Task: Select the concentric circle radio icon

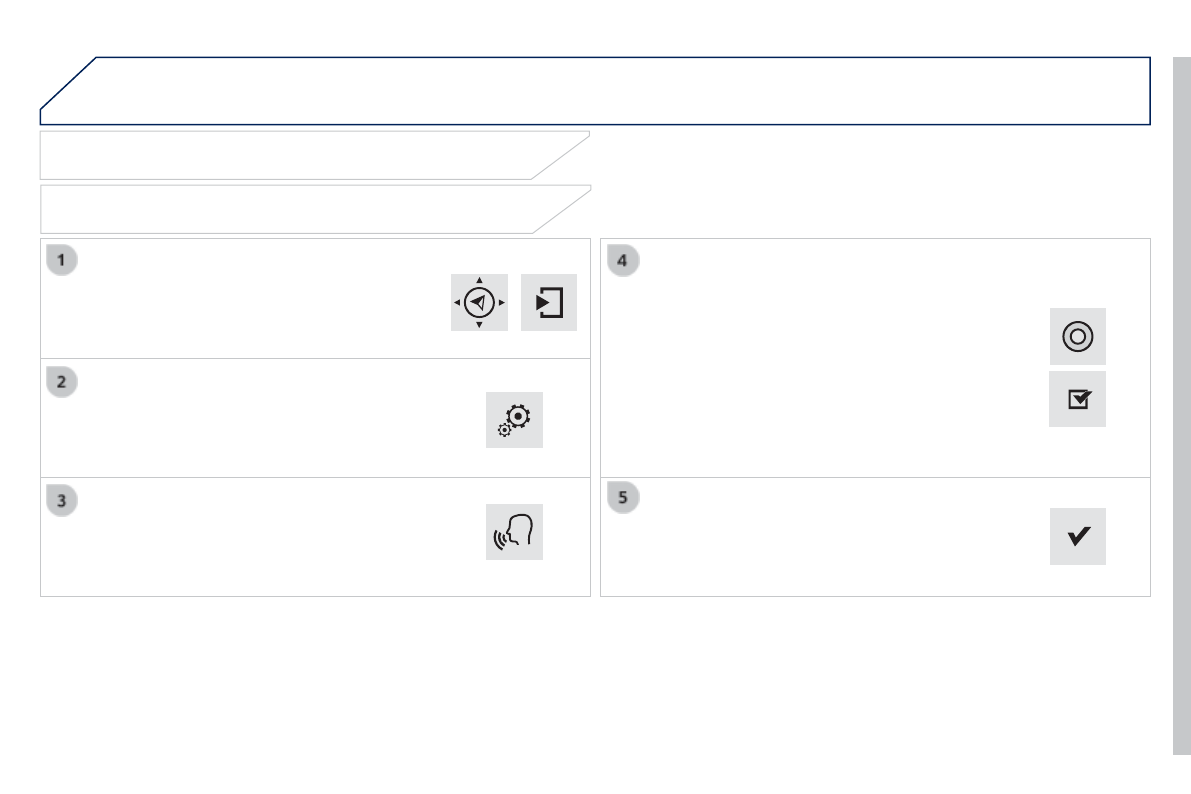Action: (x=1077, y=337)
